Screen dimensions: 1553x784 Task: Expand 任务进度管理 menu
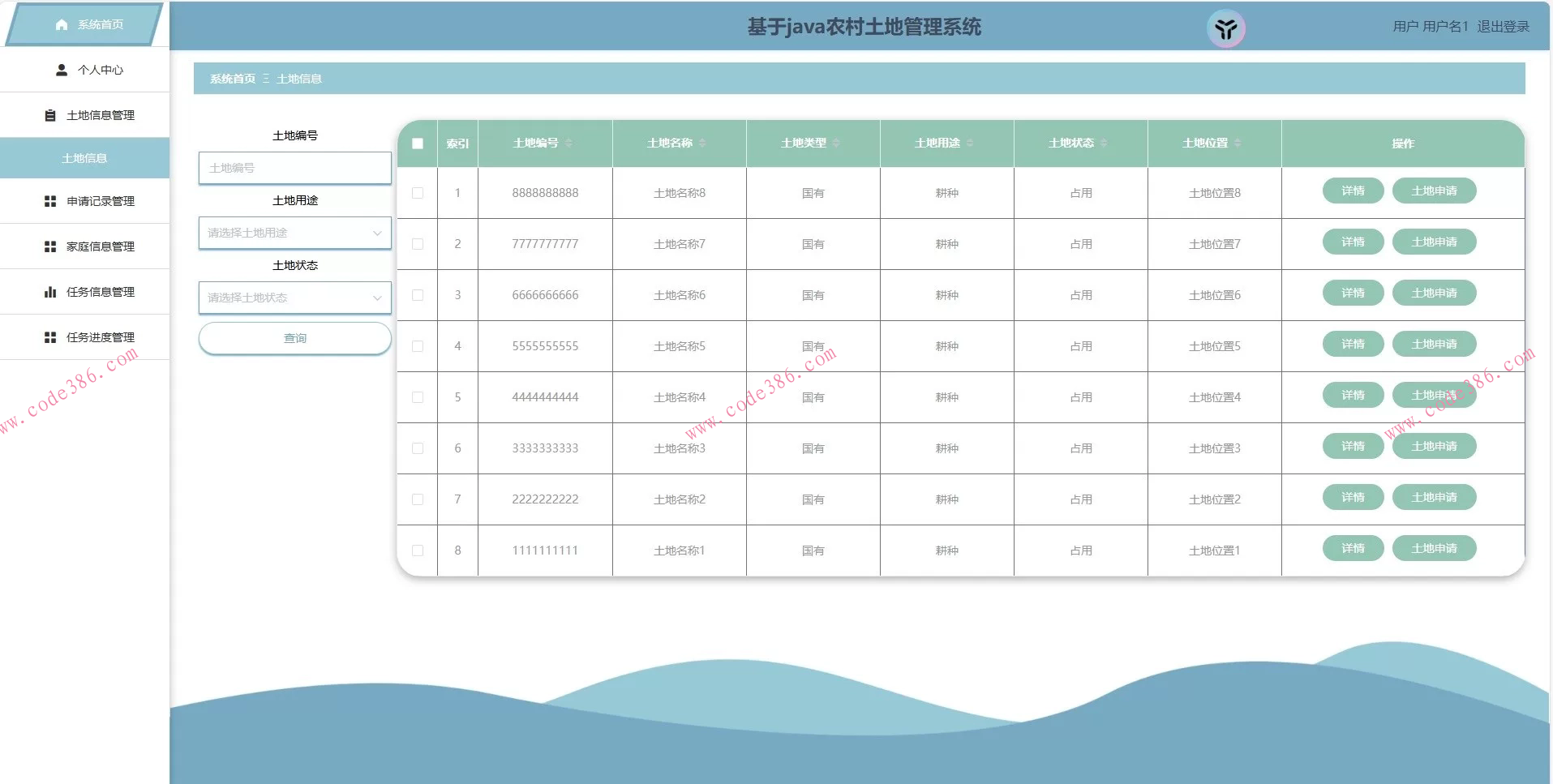[84, 337]
